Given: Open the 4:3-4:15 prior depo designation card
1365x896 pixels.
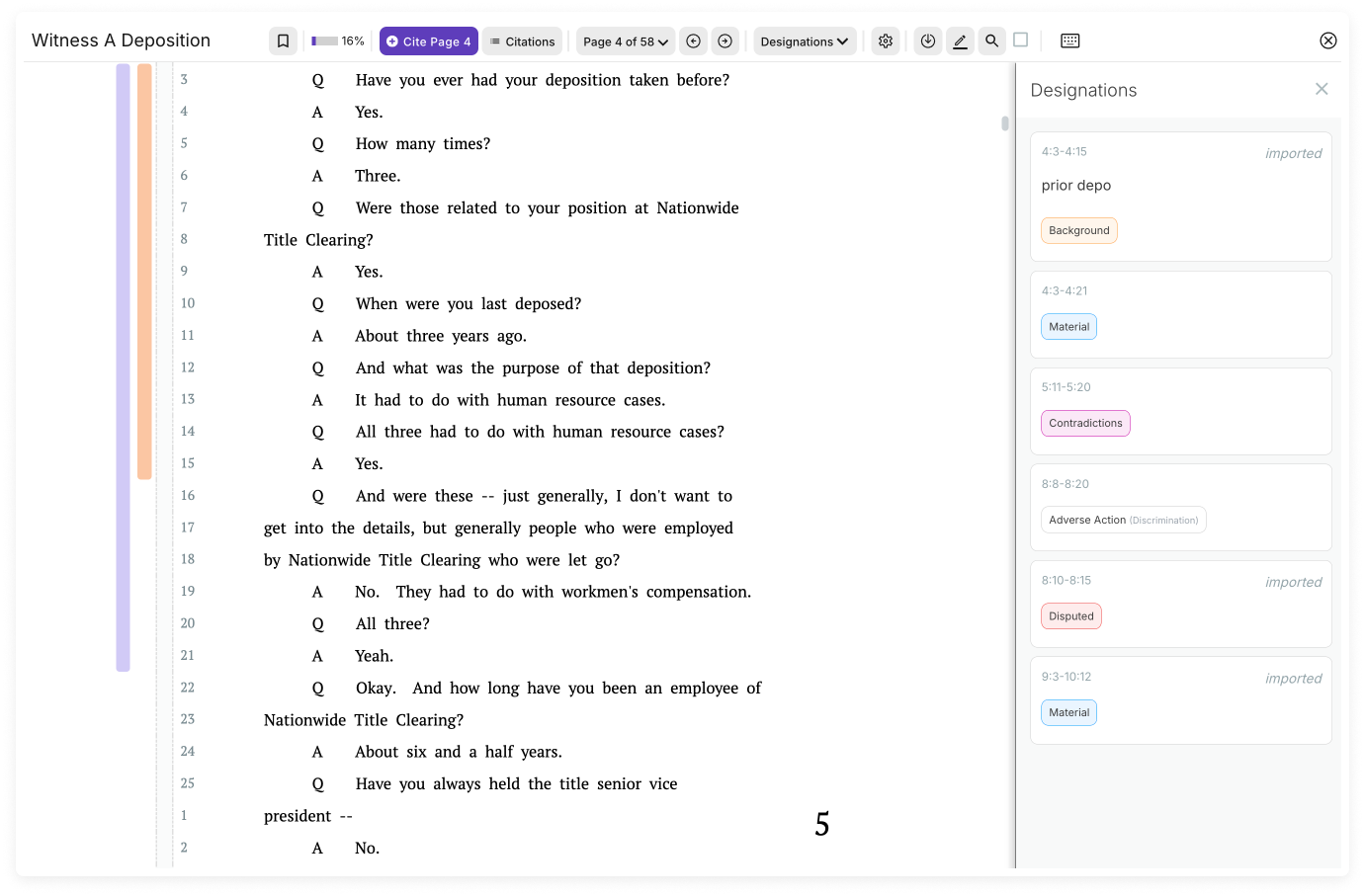Looking at the screenshot, I should (x=1180, y=196).
